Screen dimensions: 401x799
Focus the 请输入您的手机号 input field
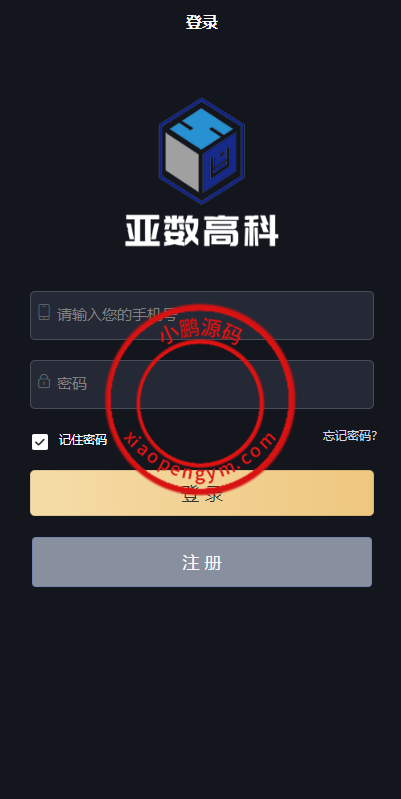202,315
